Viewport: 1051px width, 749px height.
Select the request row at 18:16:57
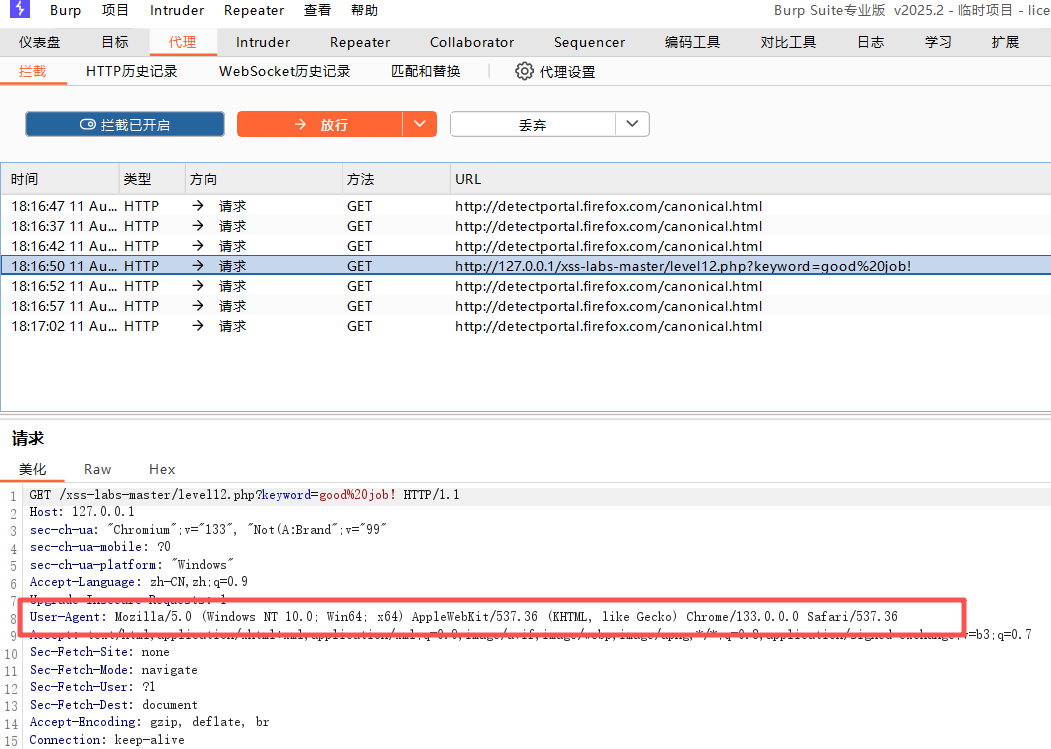(526, 306)
